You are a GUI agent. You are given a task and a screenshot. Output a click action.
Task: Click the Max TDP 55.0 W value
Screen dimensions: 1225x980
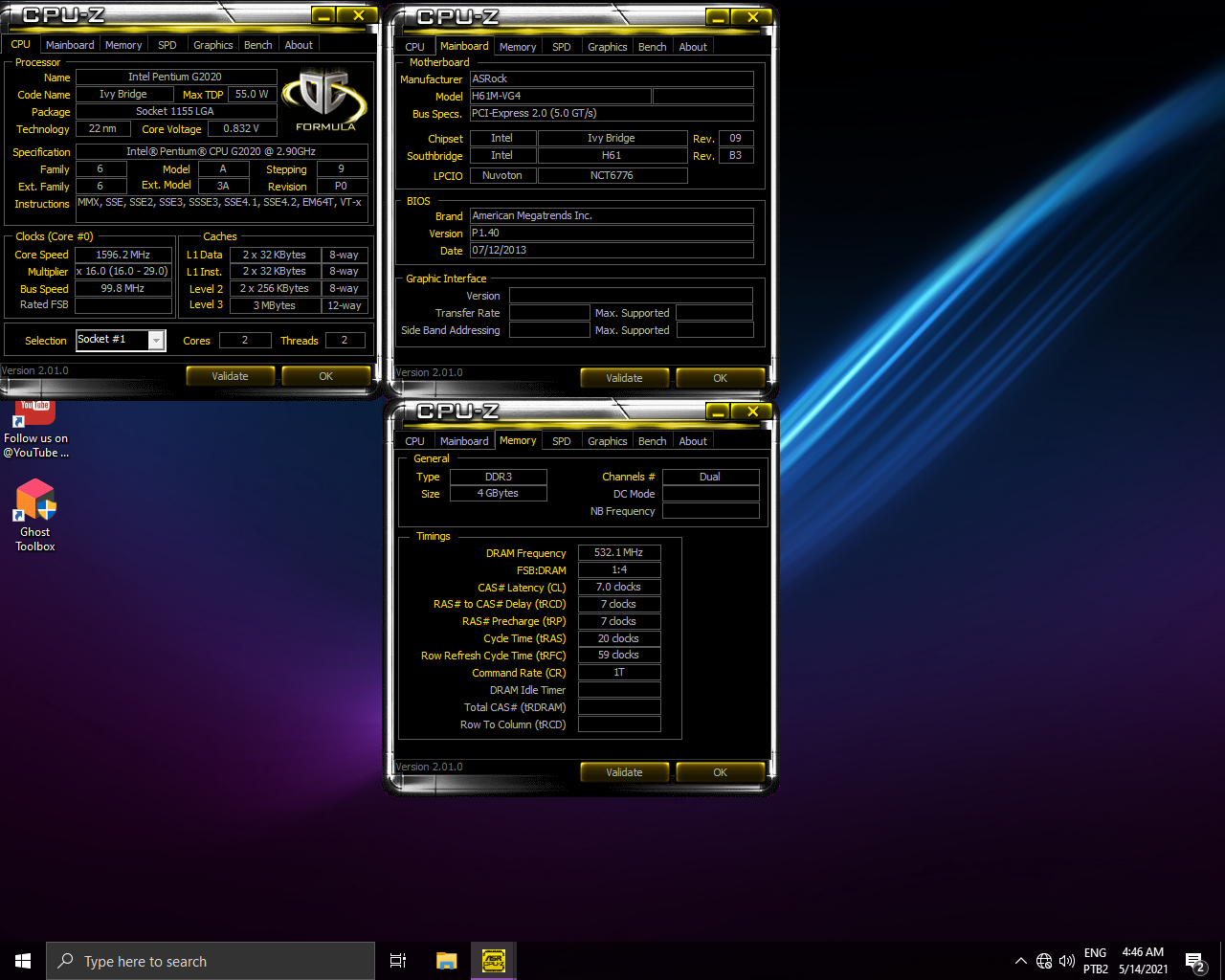(253, 94)
